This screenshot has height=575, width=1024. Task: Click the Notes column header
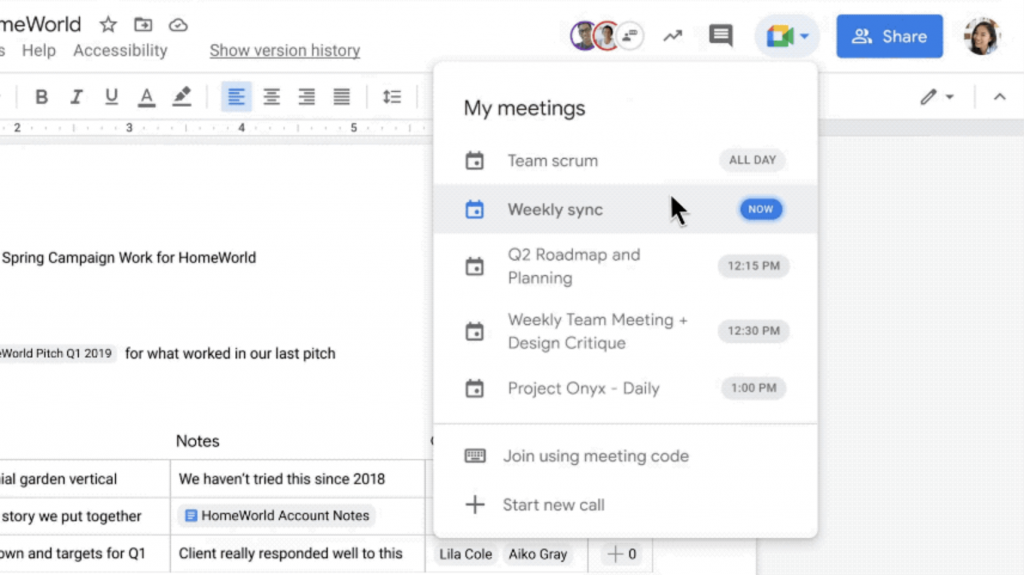pos(197,441)
